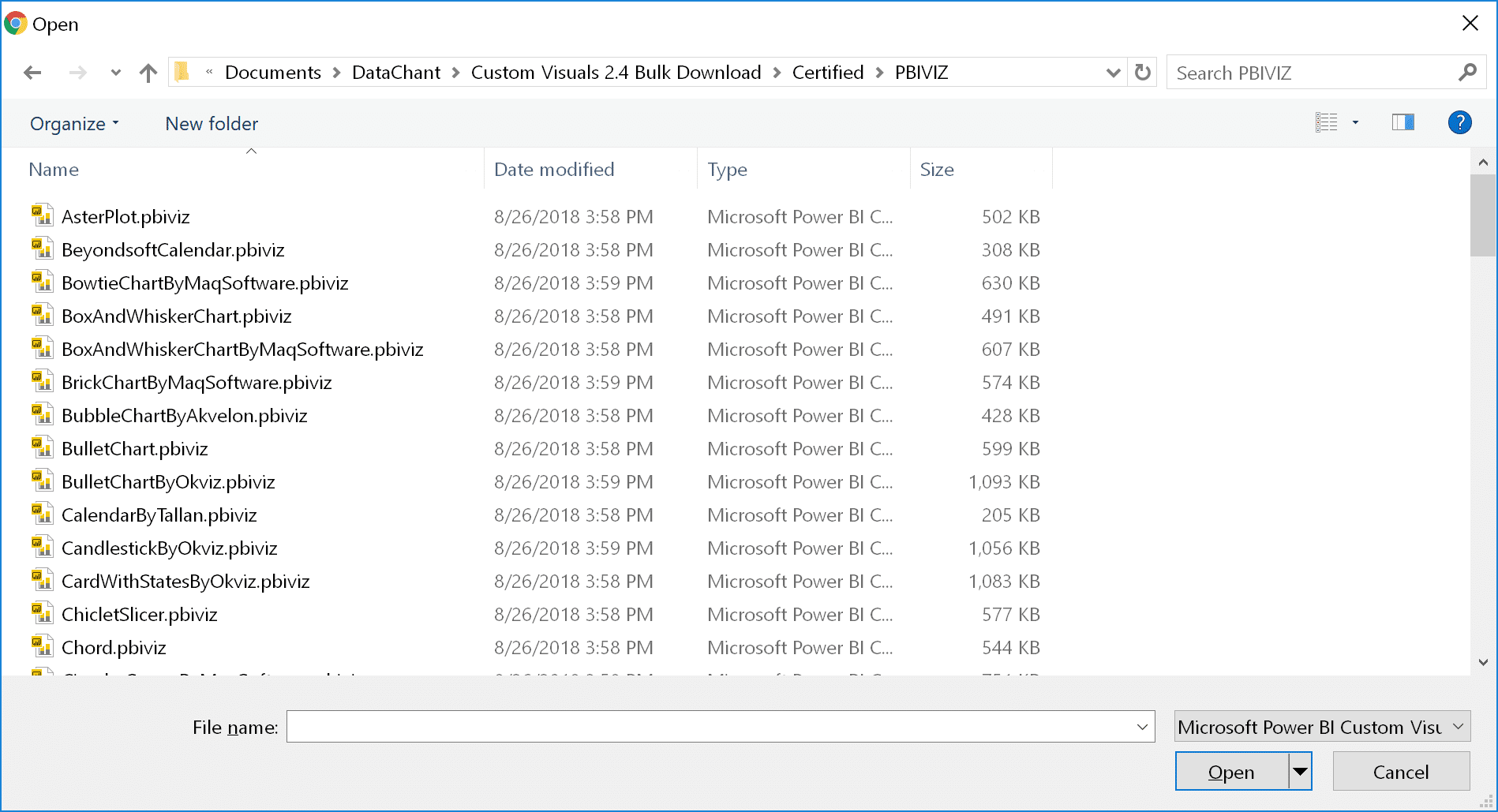Navigate to Documents in the breadcrumb
This screenshot has height=812, width=1498.
(273, 73)
